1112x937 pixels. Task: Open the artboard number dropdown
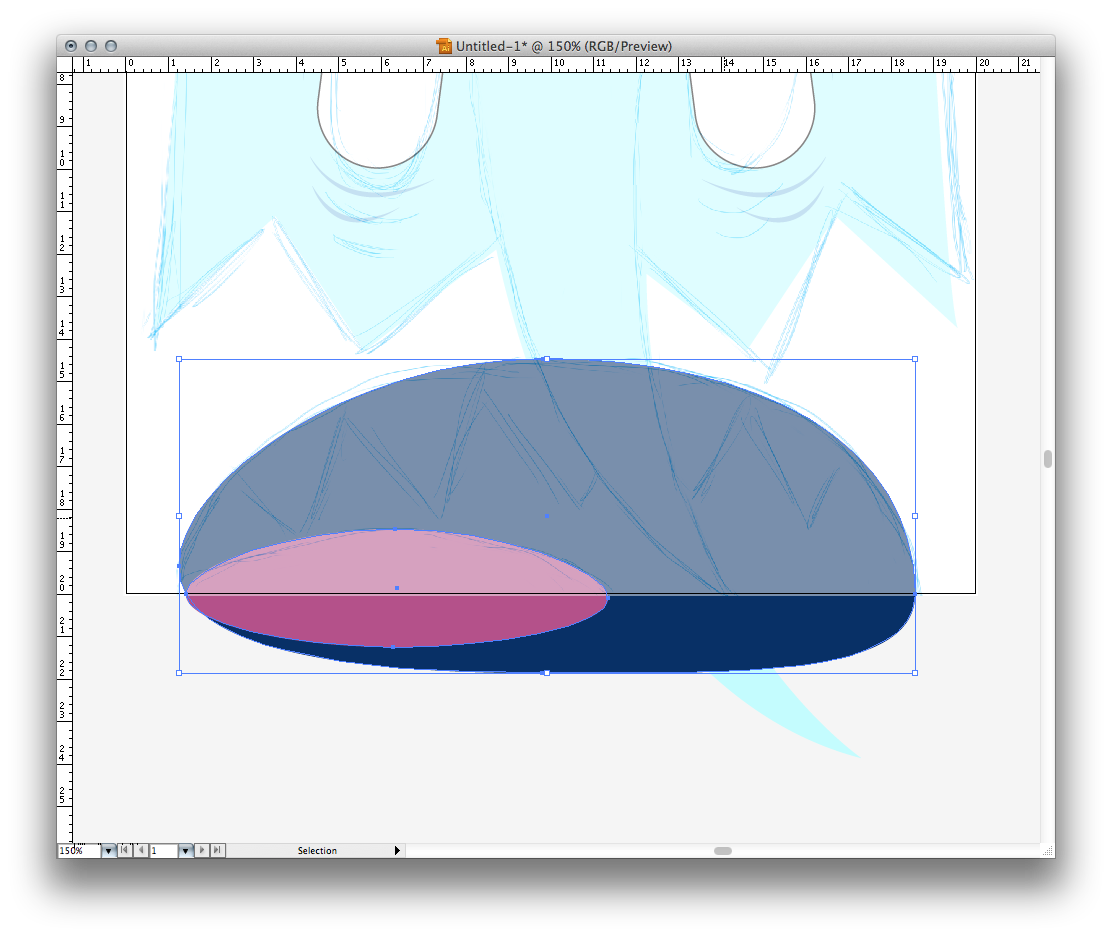(x=185, y=851)
